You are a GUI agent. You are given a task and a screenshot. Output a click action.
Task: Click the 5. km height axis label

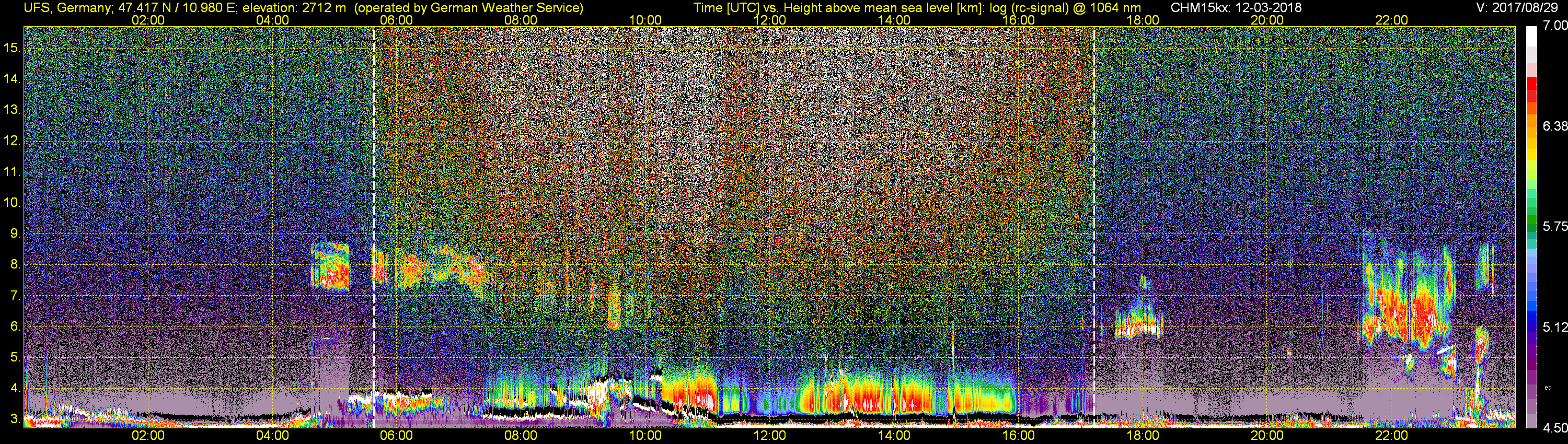click(15, 357)
